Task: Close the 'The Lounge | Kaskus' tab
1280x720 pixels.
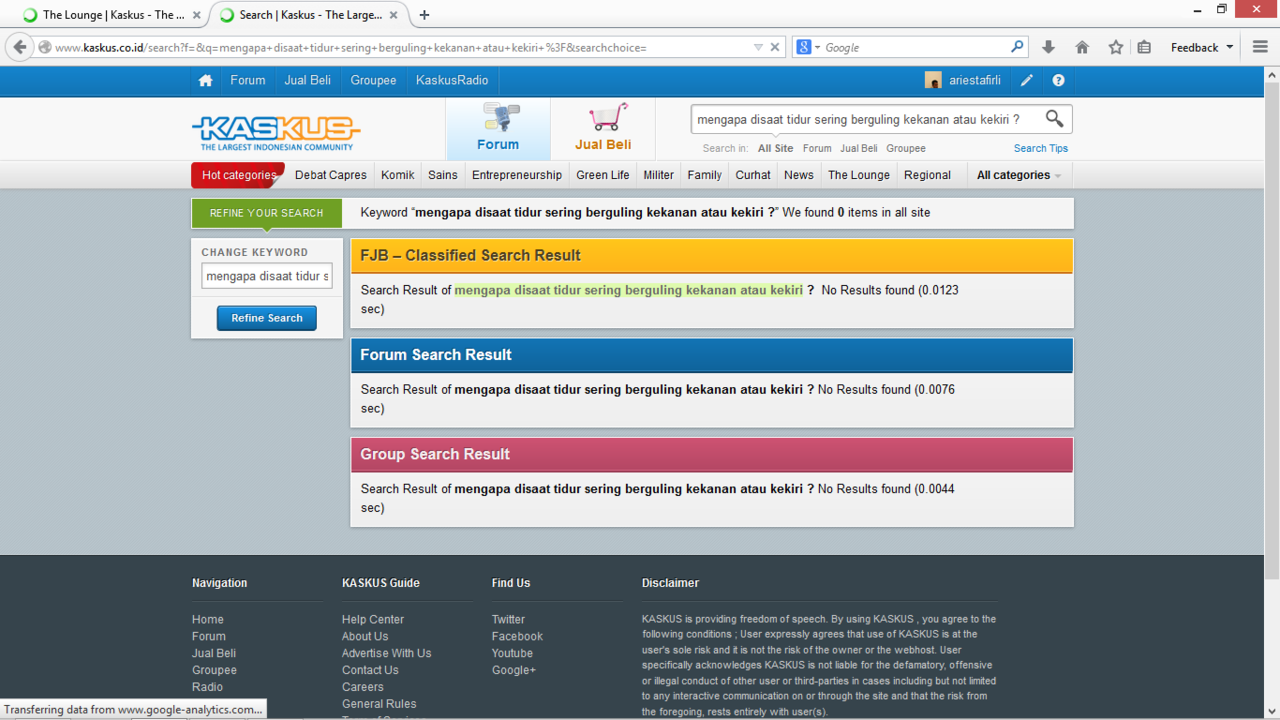Action: [197, 15]
